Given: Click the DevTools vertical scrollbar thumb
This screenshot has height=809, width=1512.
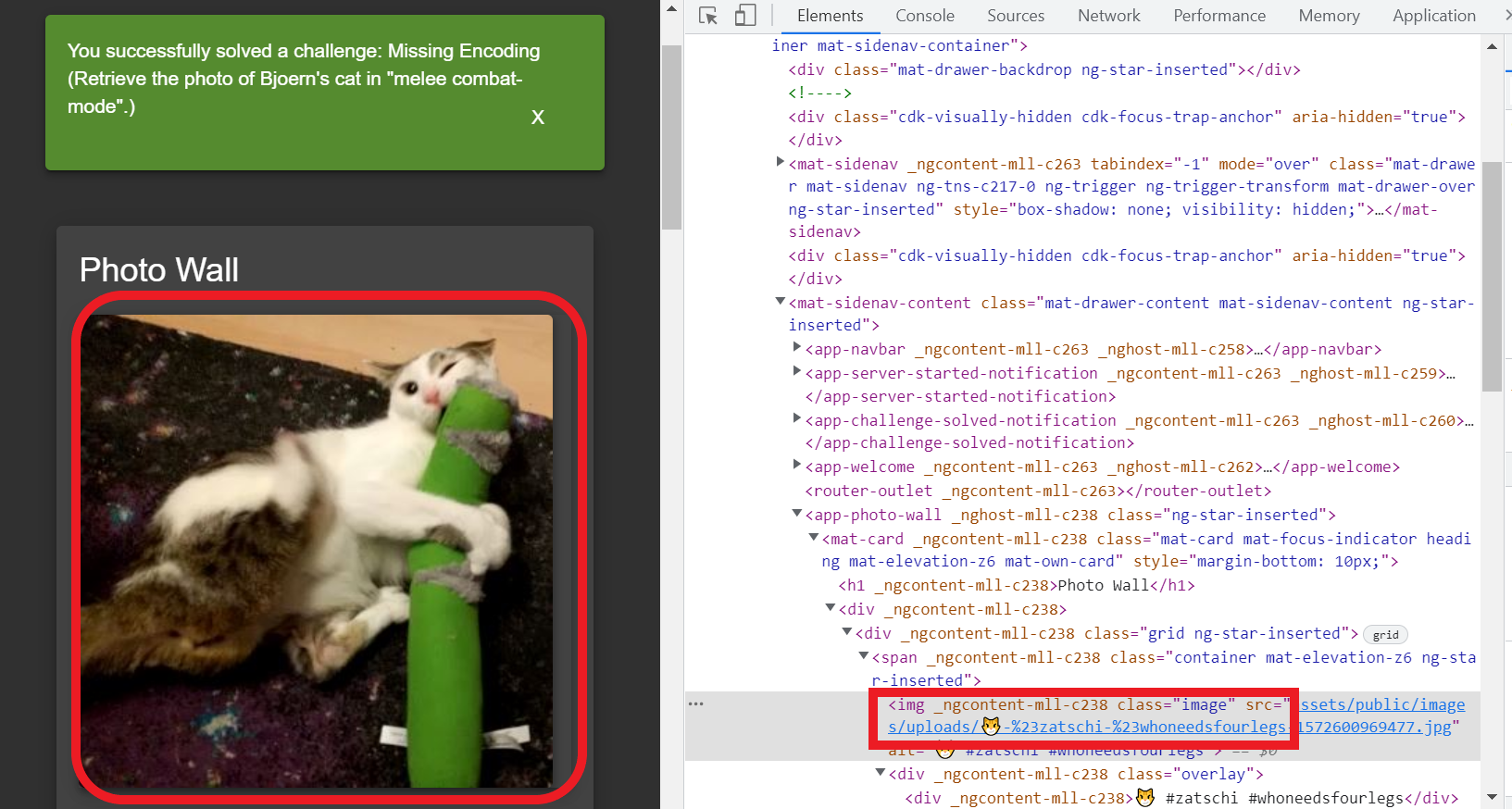Looking at the screenshot, I should point(1492,277).
